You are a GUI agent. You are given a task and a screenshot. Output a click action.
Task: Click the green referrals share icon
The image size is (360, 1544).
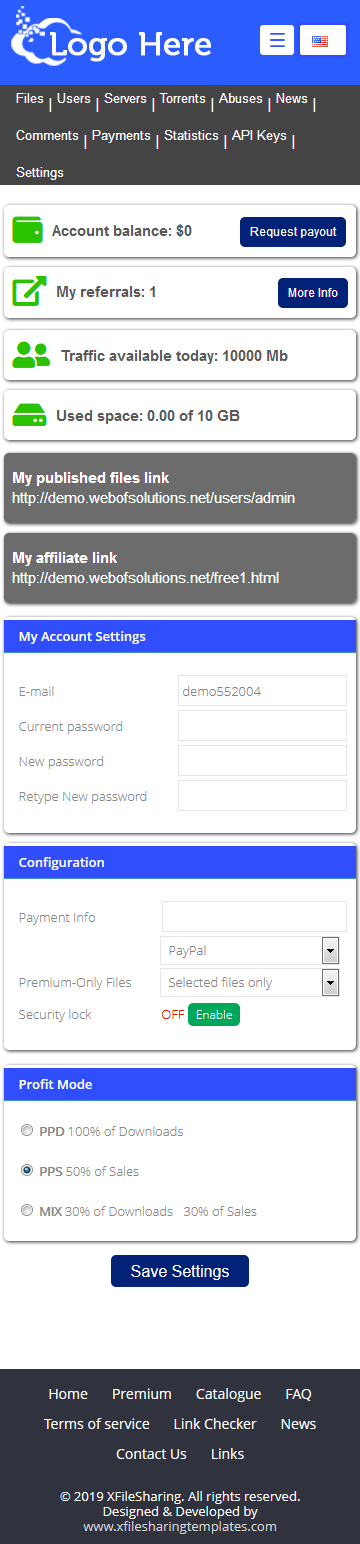29,292
